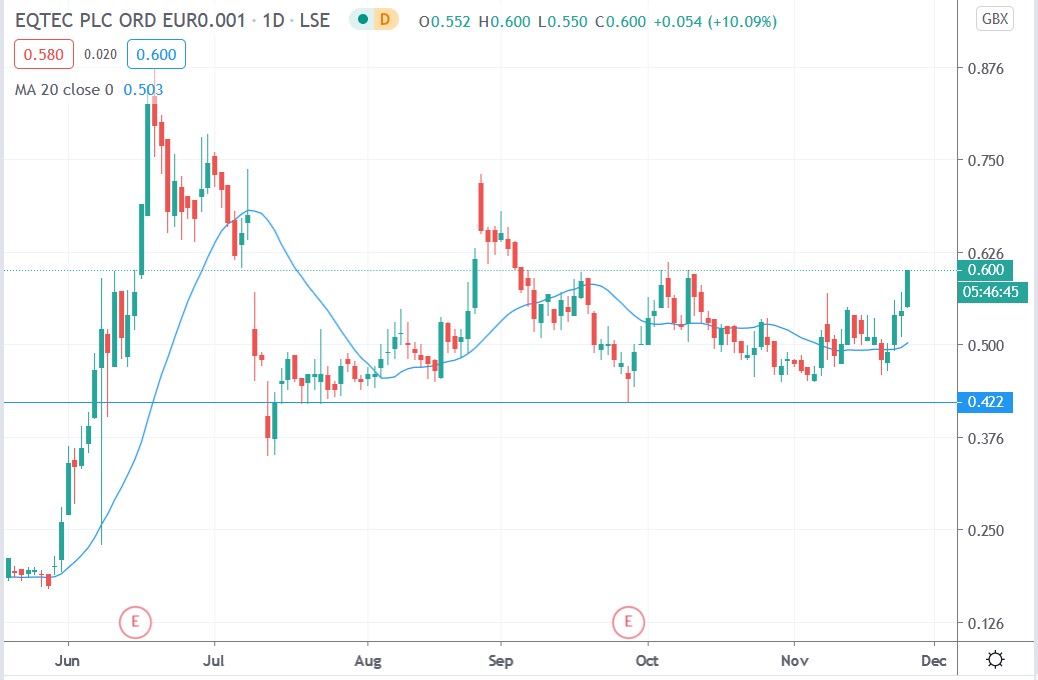Click the EQTEC PLC symbol title

coord(128,21)
